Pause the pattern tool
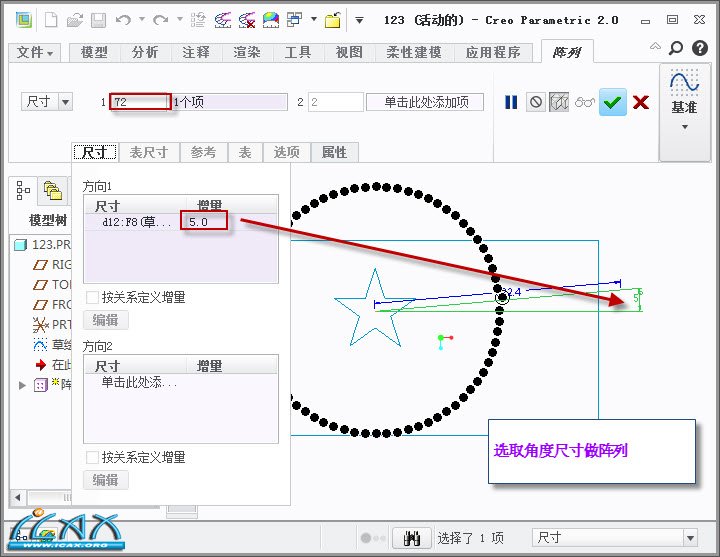Image resolution: width=720 pixels, height=557 pixels. pyautogui.click(x=511, y=102)
